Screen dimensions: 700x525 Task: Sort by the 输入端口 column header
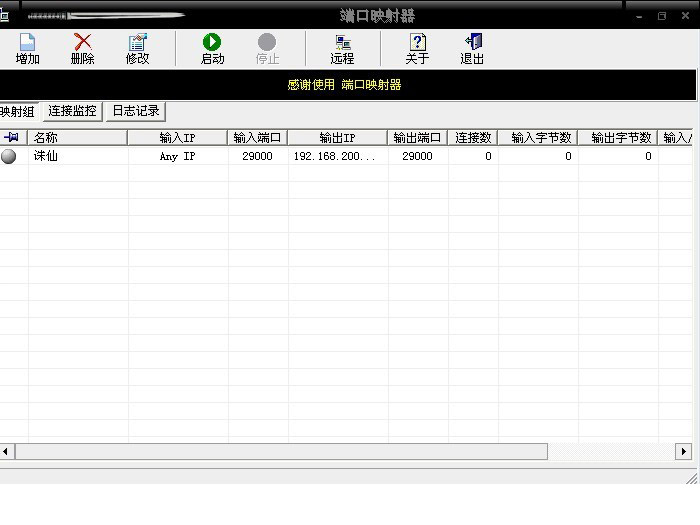pos(257,138)
